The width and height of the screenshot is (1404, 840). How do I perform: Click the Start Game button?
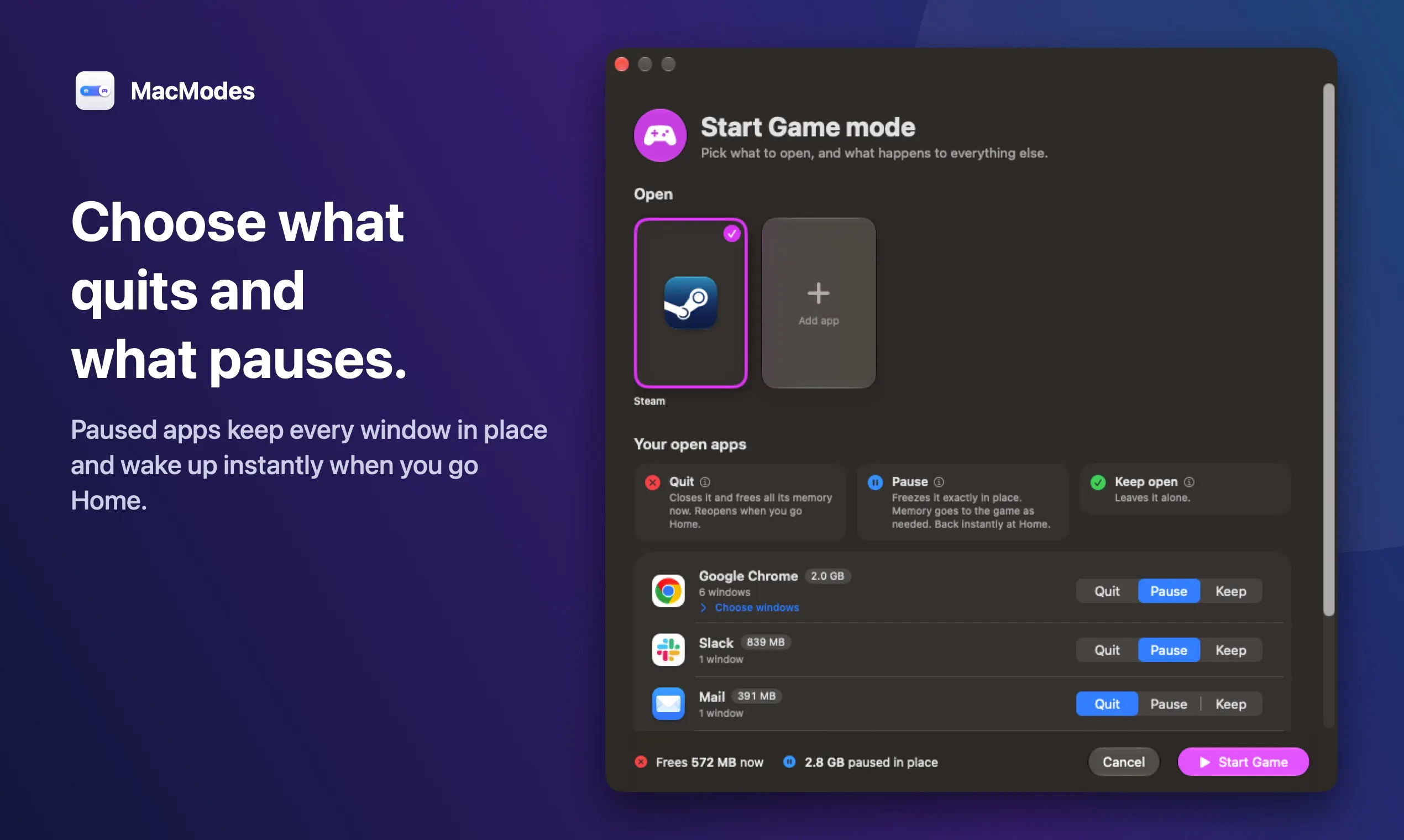(1243, 762)
